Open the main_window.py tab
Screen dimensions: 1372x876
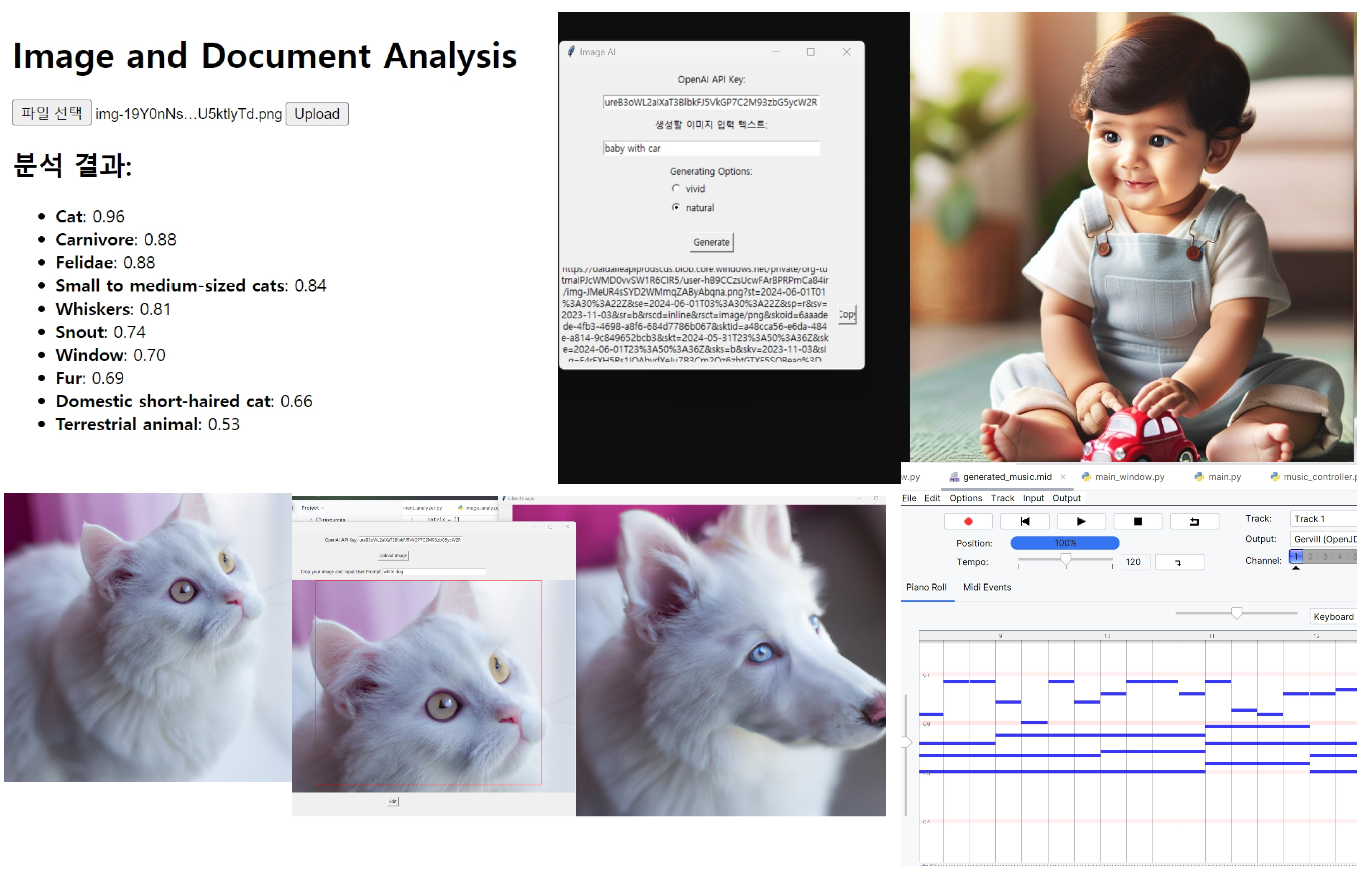(1122, 477)
